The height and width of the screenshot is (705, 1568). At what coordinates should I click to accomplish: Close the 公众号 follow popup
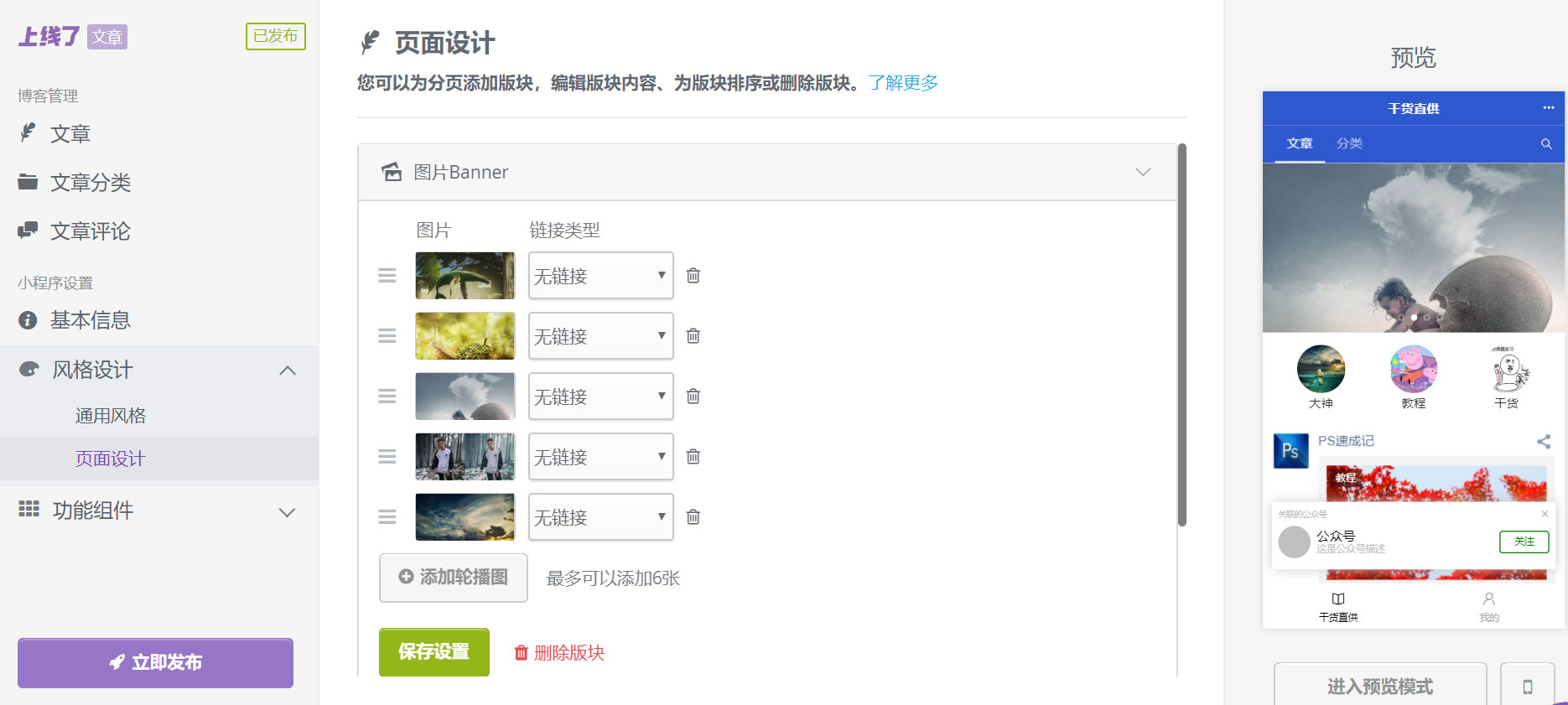1545,514
